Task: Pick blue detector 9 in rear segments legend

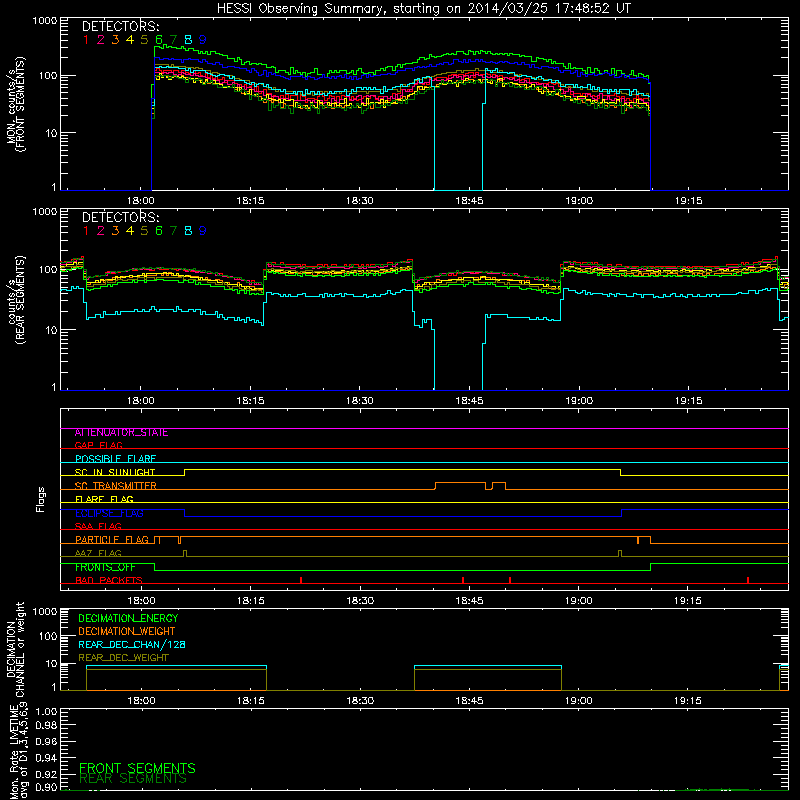Action: click(x=203, y=231)
